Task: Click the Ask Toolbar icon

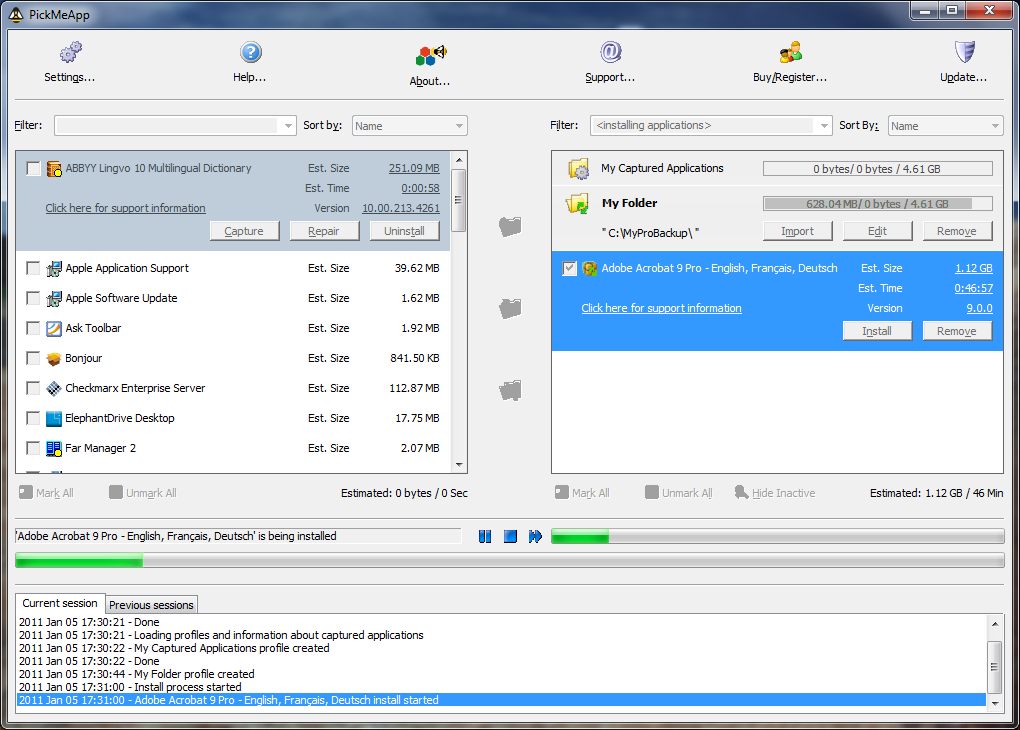Action: 54,328
